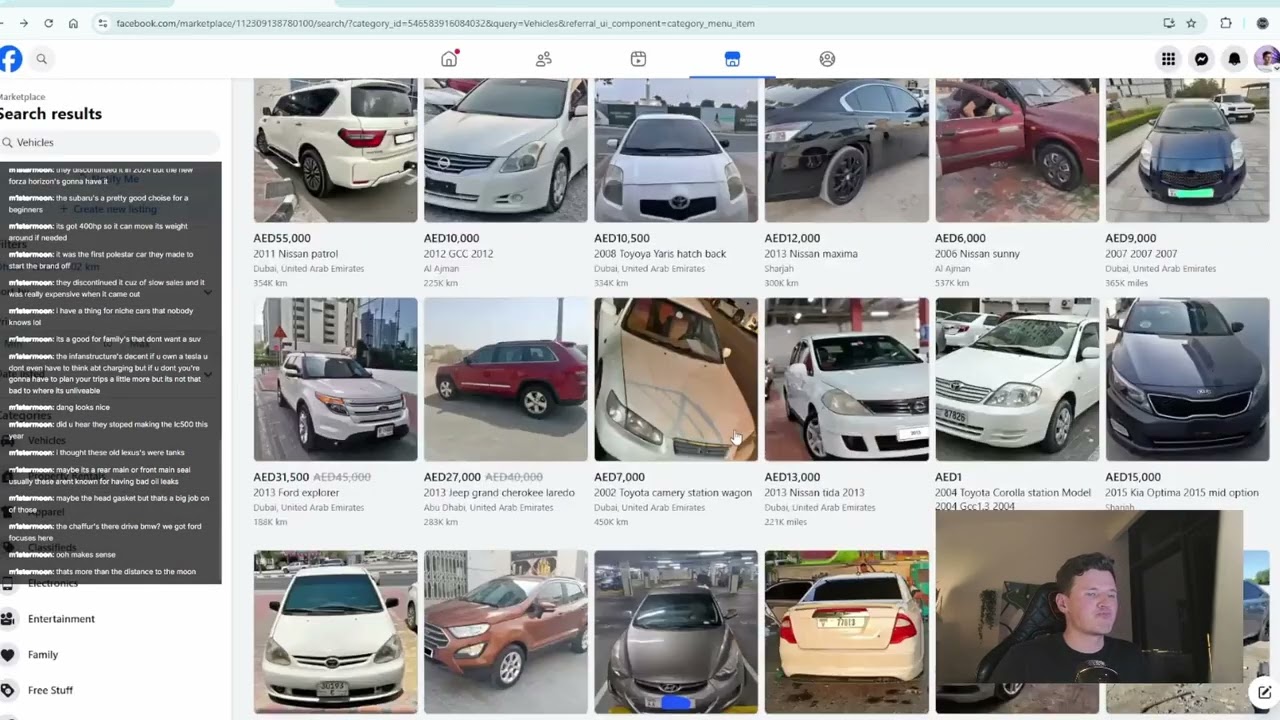This screenshot has width=1280, height=720.
Task: Open Messenger chat icon
Action: [1201, 59]
